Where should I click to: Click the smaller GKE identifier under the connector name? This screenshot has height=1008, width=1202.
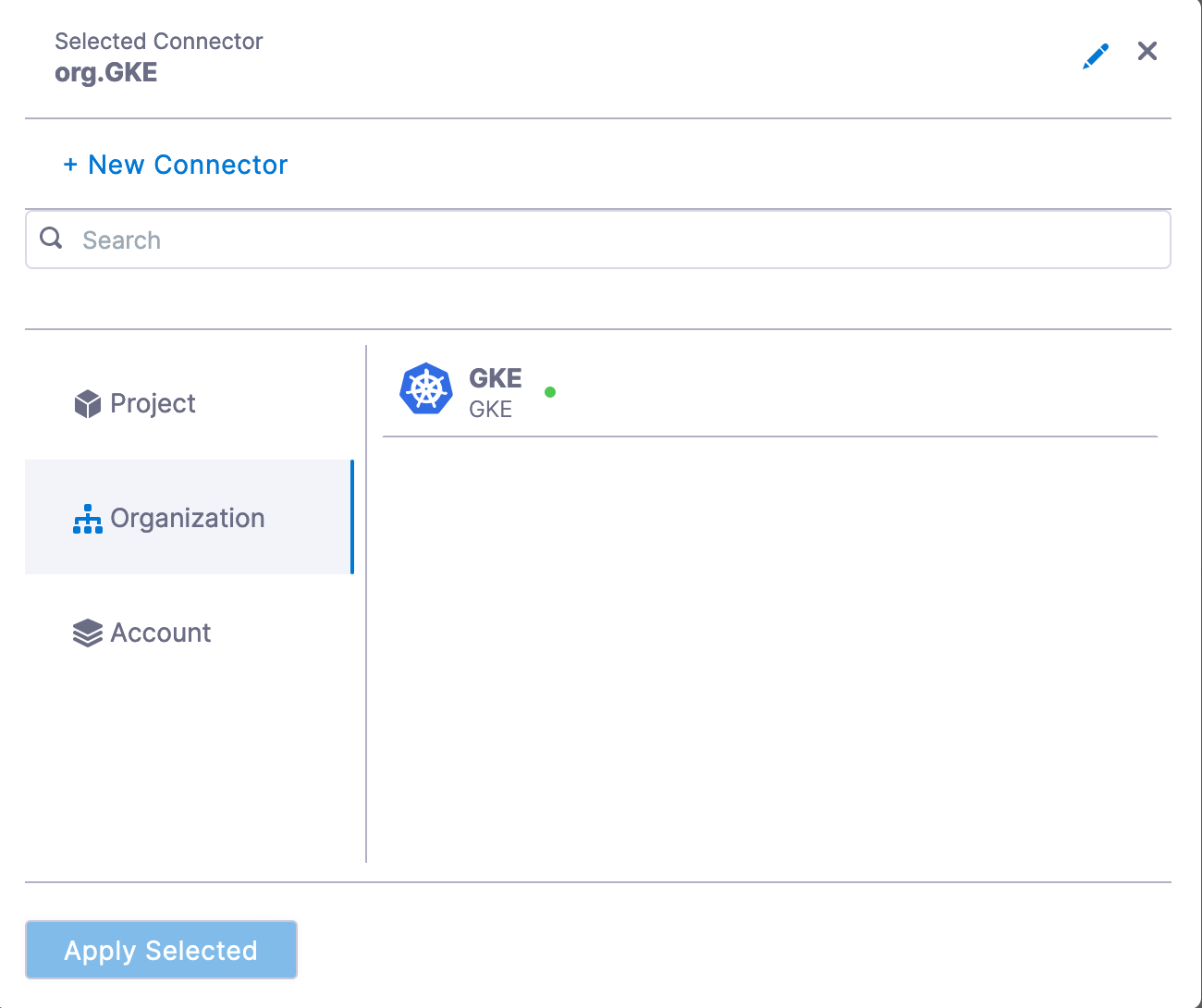(490, 410)
